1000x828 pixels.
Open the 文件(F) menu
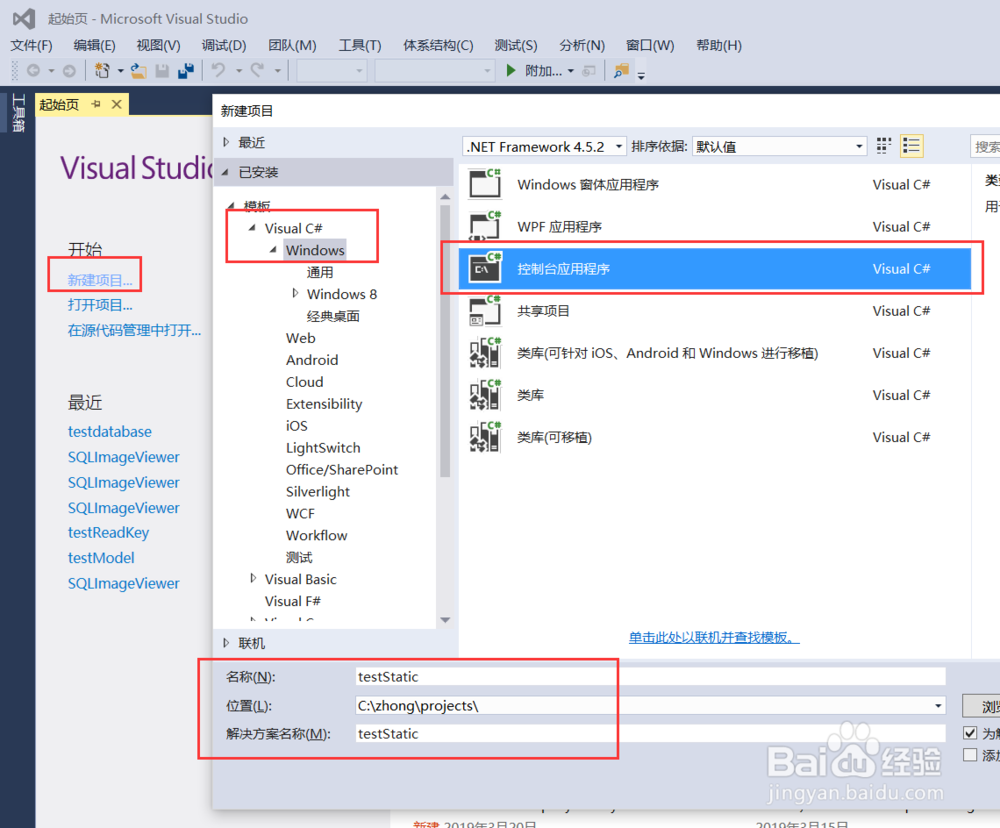[x=31, y=45]
